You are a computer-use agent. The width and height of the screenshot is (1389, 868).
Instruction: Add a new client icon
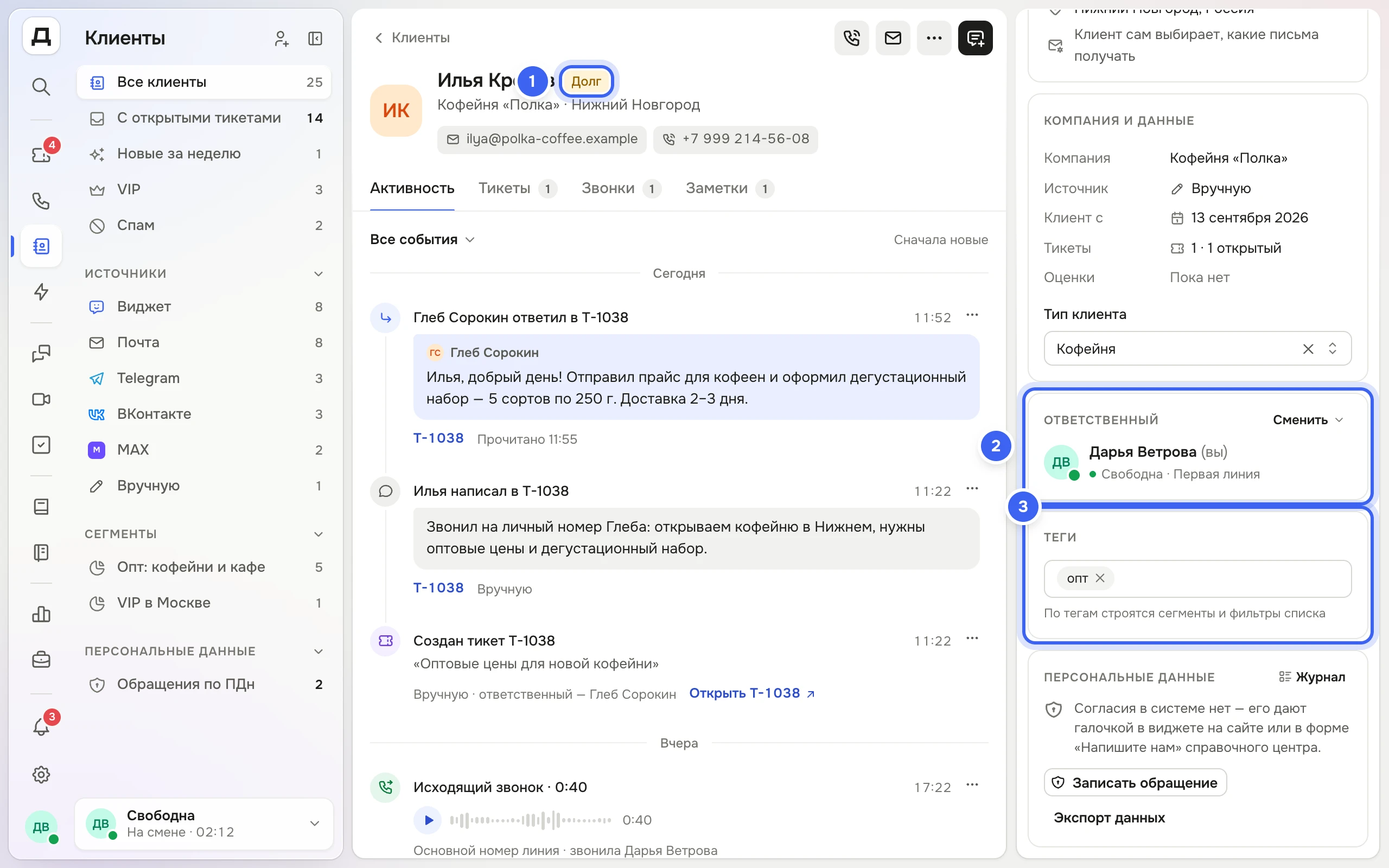tap(281, 39)
